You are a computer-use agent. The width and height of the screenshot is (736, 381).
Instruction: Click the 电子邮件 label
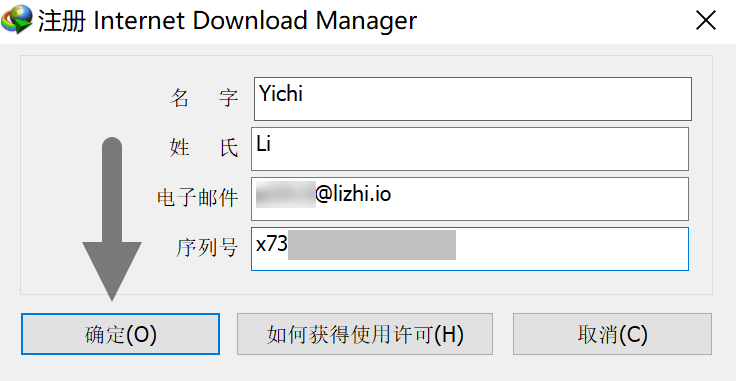(x=198, y=198)
